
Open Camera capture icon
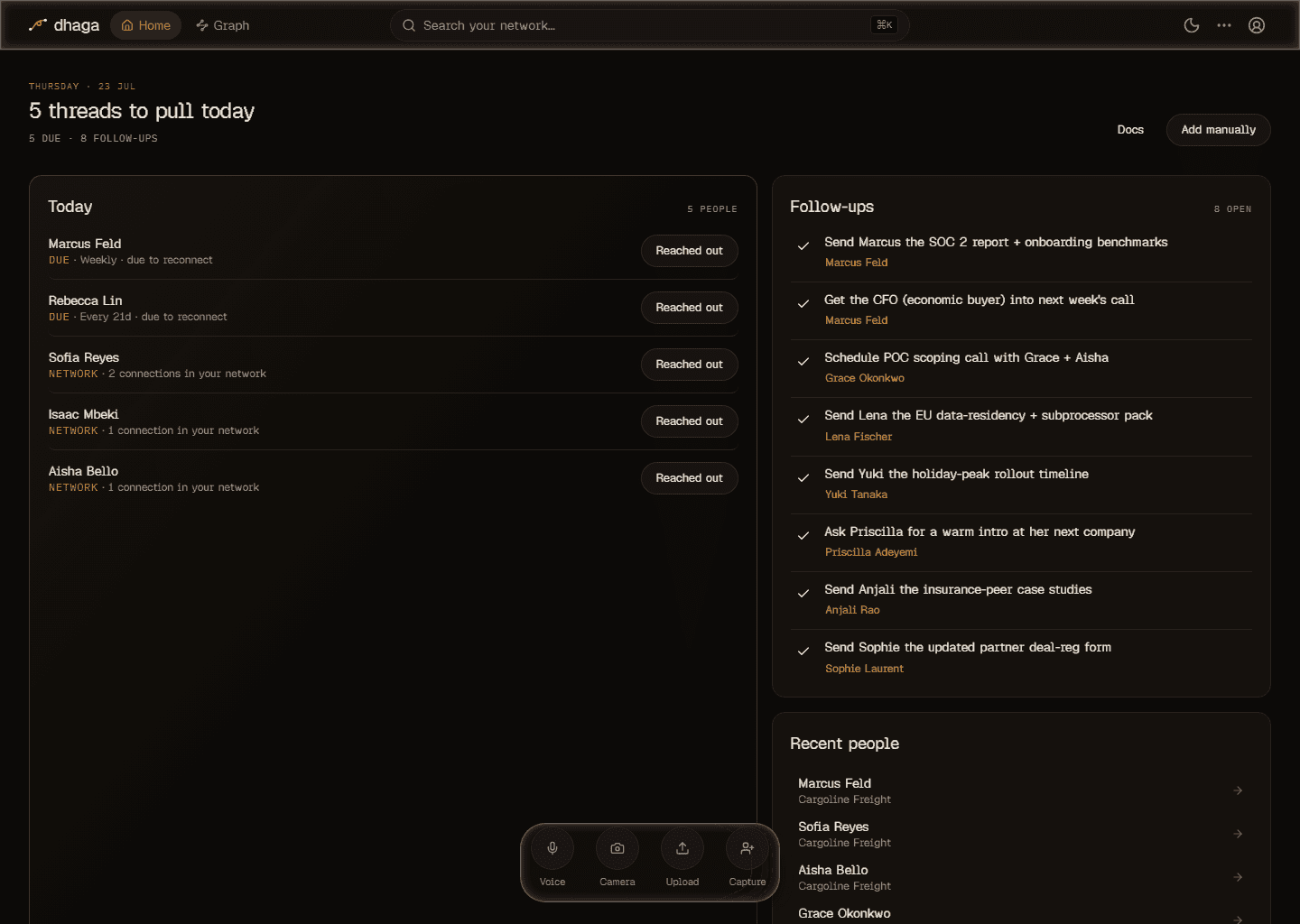coord(617,848)
